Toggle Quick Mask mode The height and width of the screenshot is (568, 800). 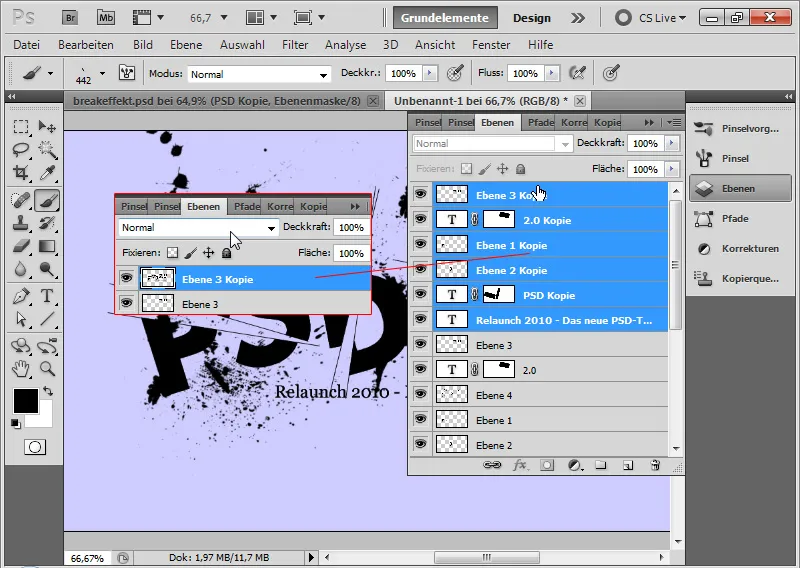35,447
